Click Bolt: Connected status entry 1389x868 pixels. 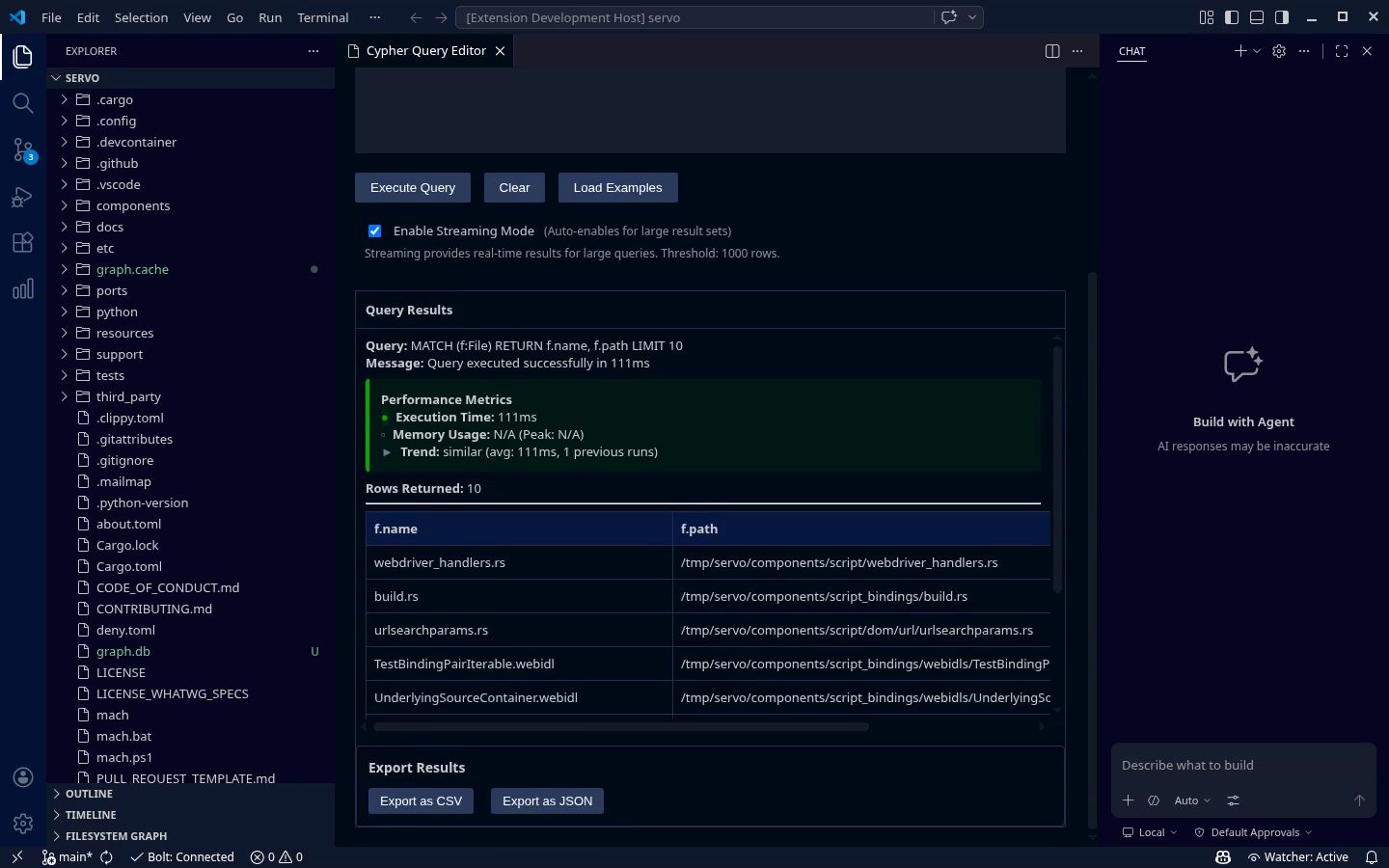tap(182, 857)
